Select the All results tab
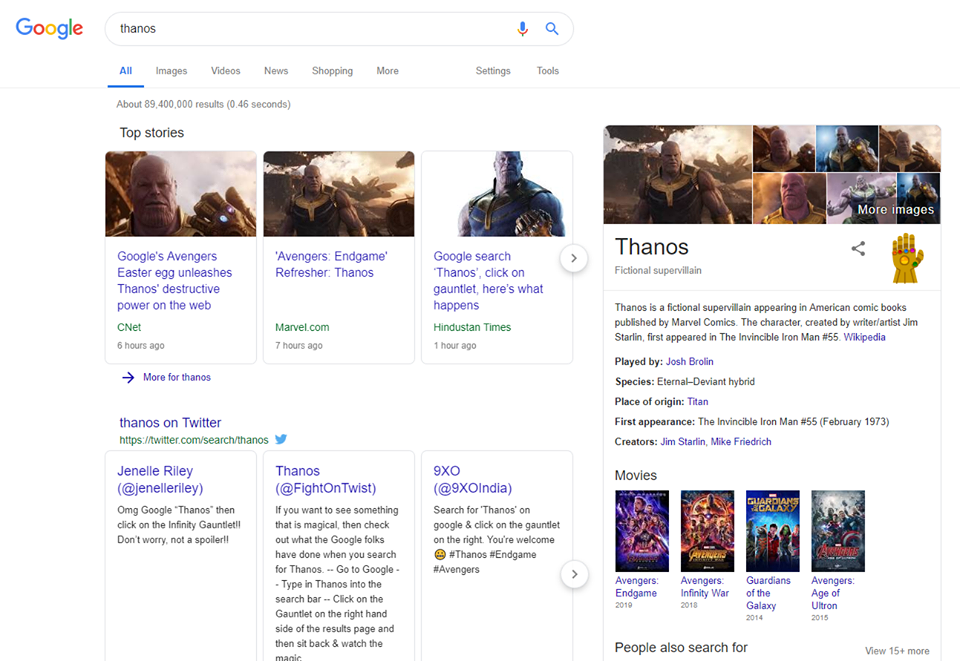 click(126, 71)
